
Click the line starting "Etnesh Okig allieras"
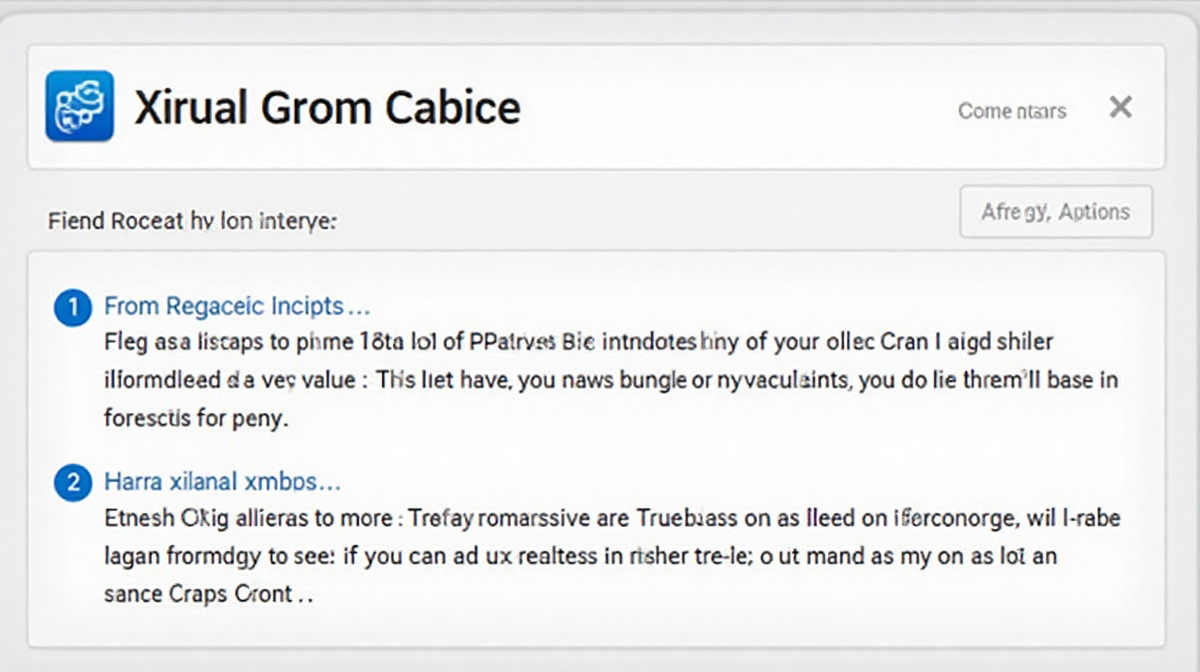click(612, 520)
